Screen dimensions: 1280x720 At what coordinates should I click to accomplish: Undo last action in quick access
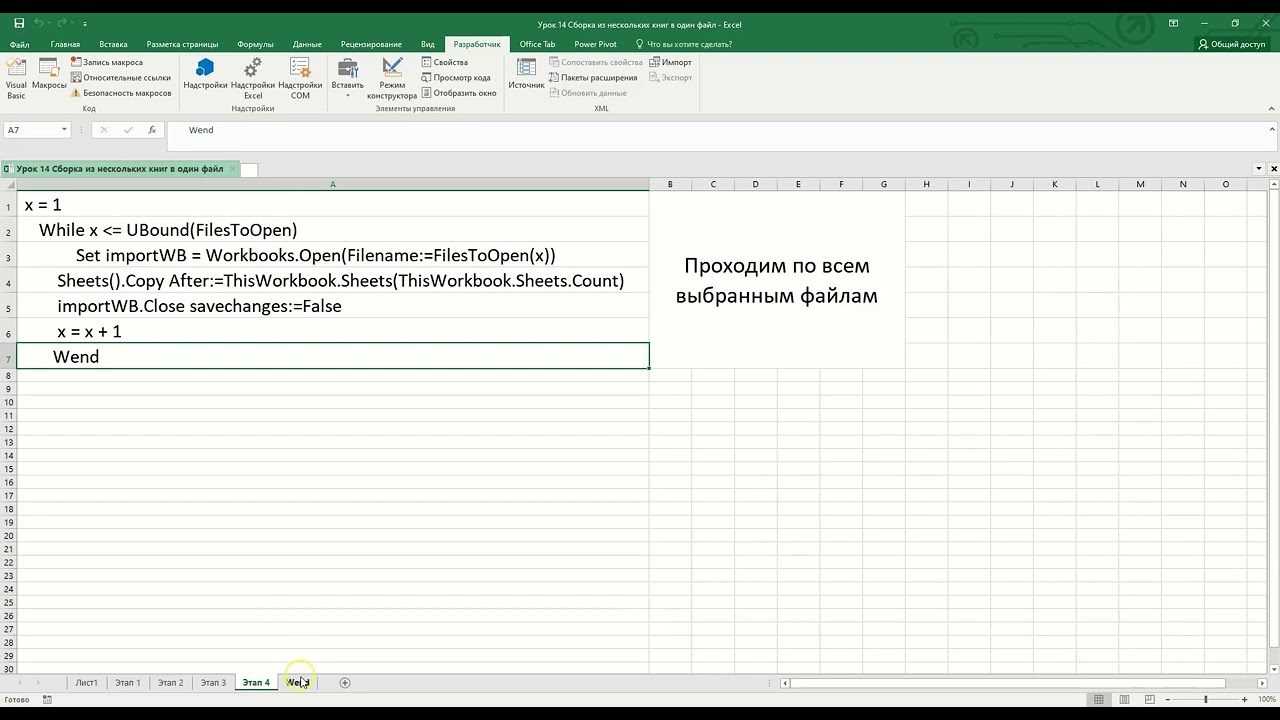(40, 23)
